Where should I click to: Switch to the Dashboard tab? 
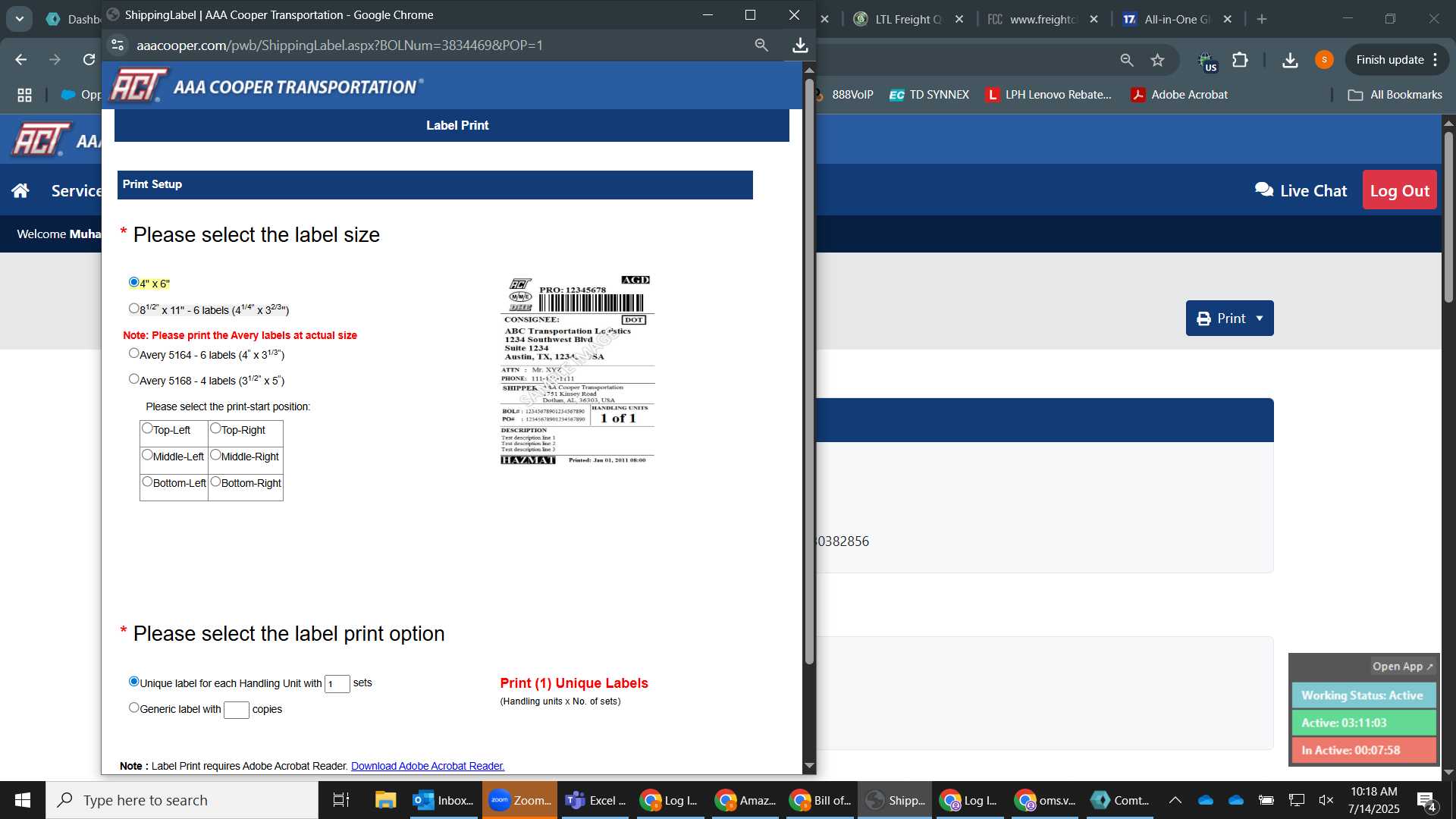click(73, 19)
